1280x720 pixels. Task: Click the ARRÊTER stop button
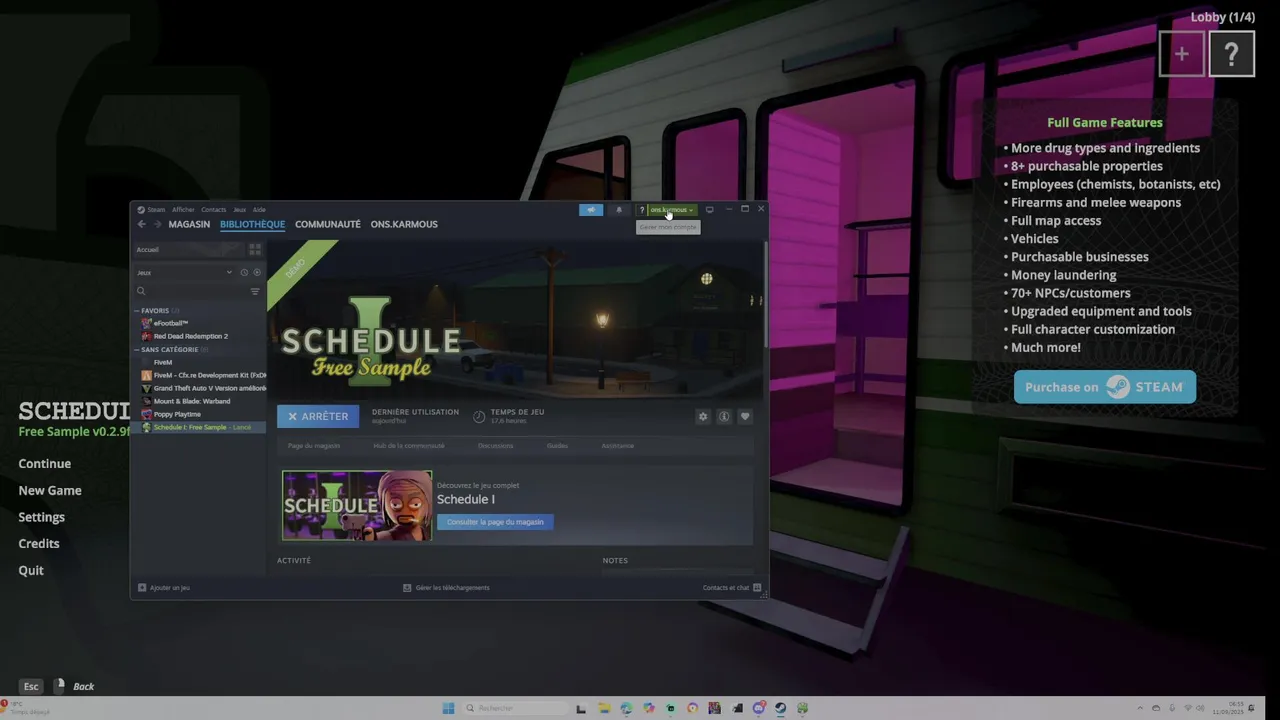(x=318, y=416)
